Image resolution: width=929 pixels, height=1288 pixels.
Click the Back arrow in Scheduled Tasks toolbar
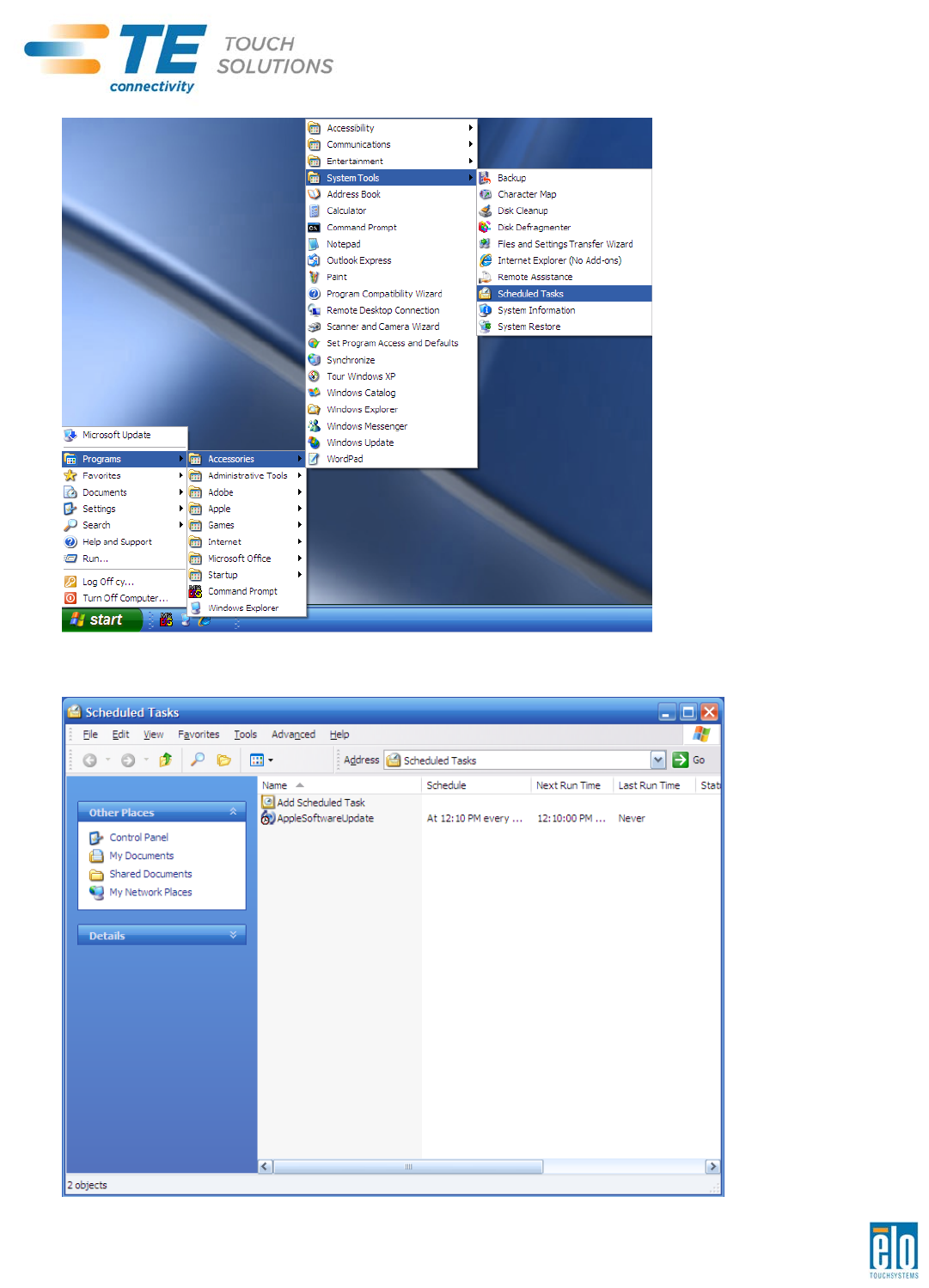coord(89,760)
